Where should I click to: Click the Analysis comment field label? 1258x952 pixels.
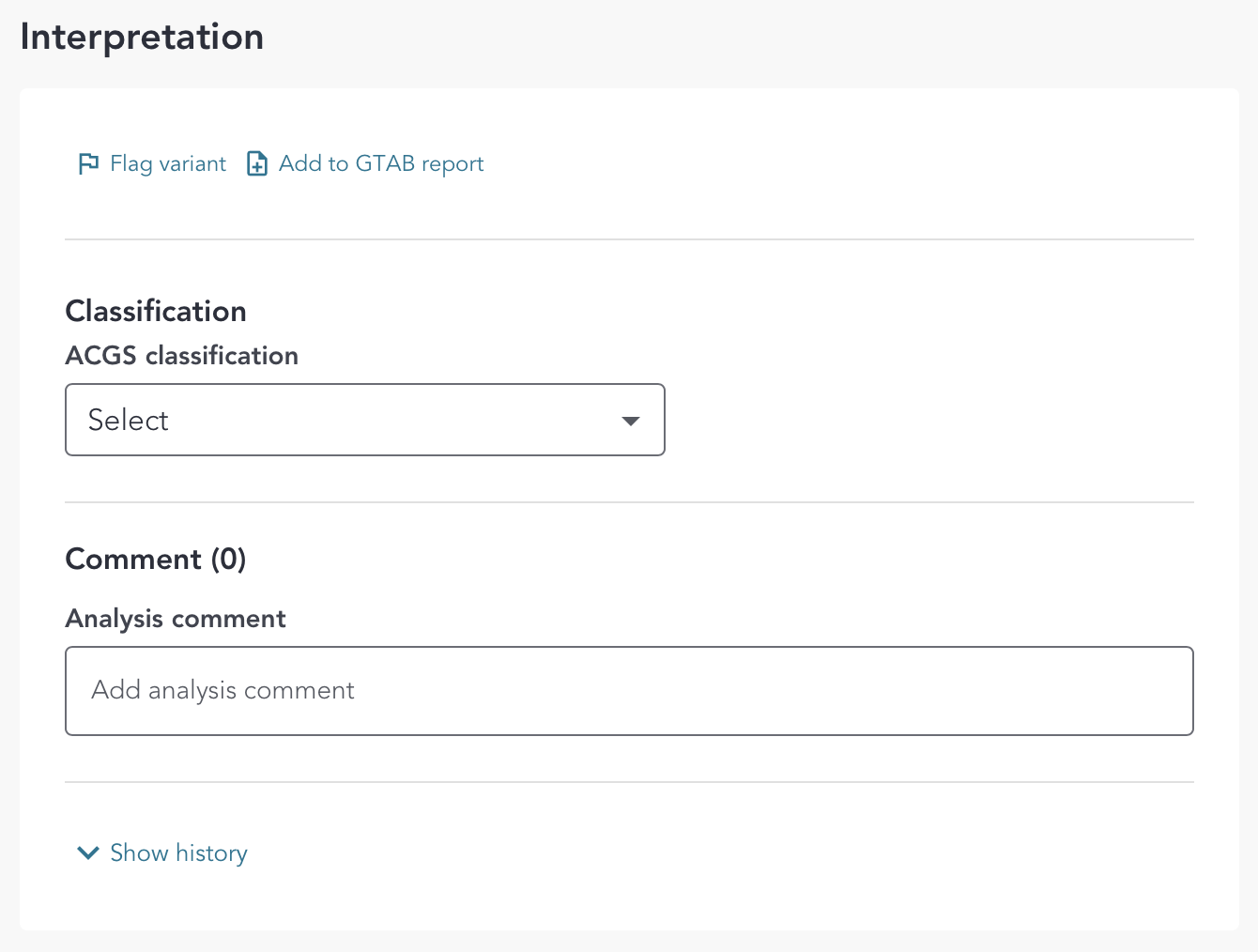coord(176,619)
